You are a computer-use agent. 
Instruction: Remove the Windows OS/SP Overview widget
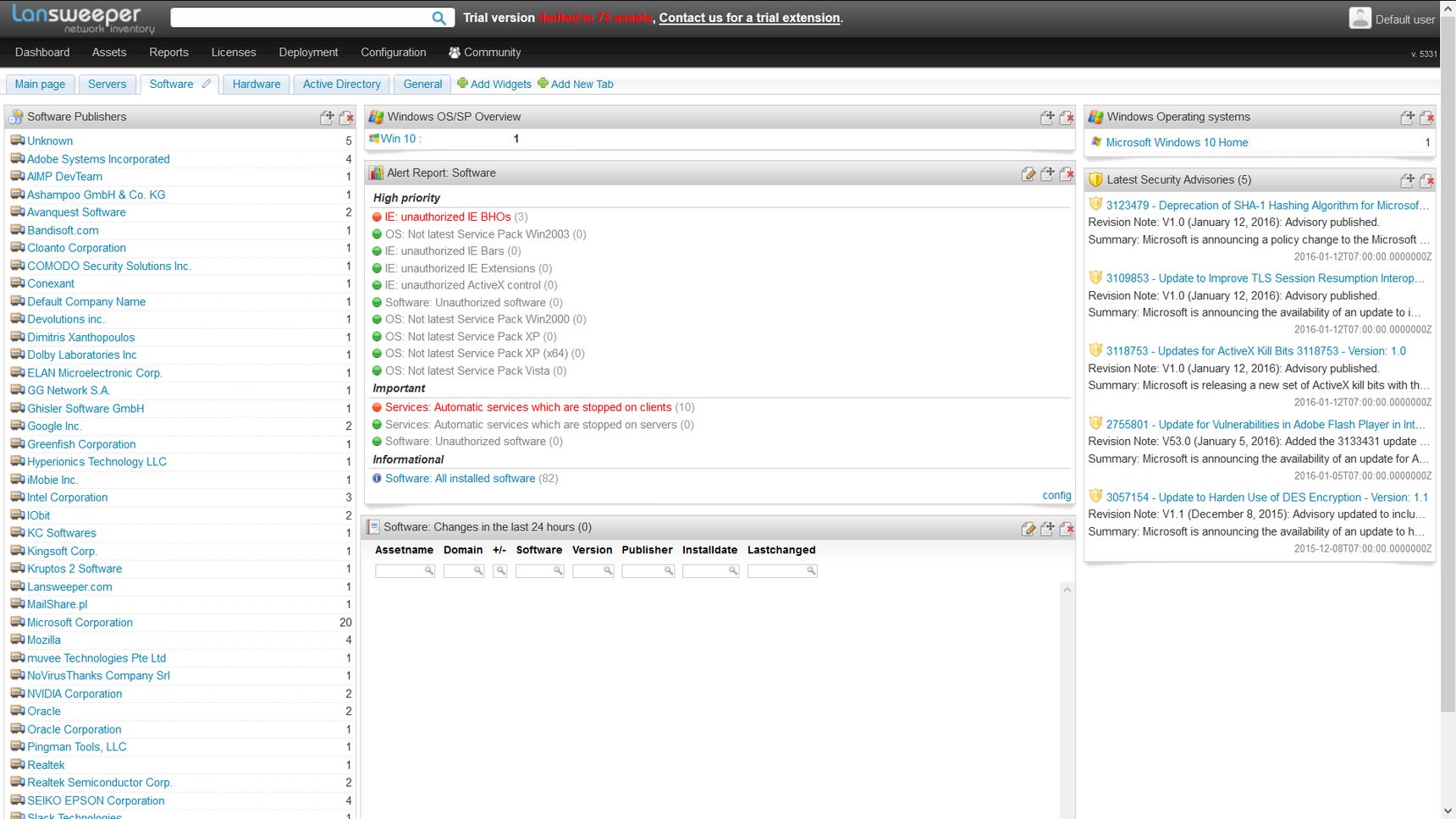1067,118
